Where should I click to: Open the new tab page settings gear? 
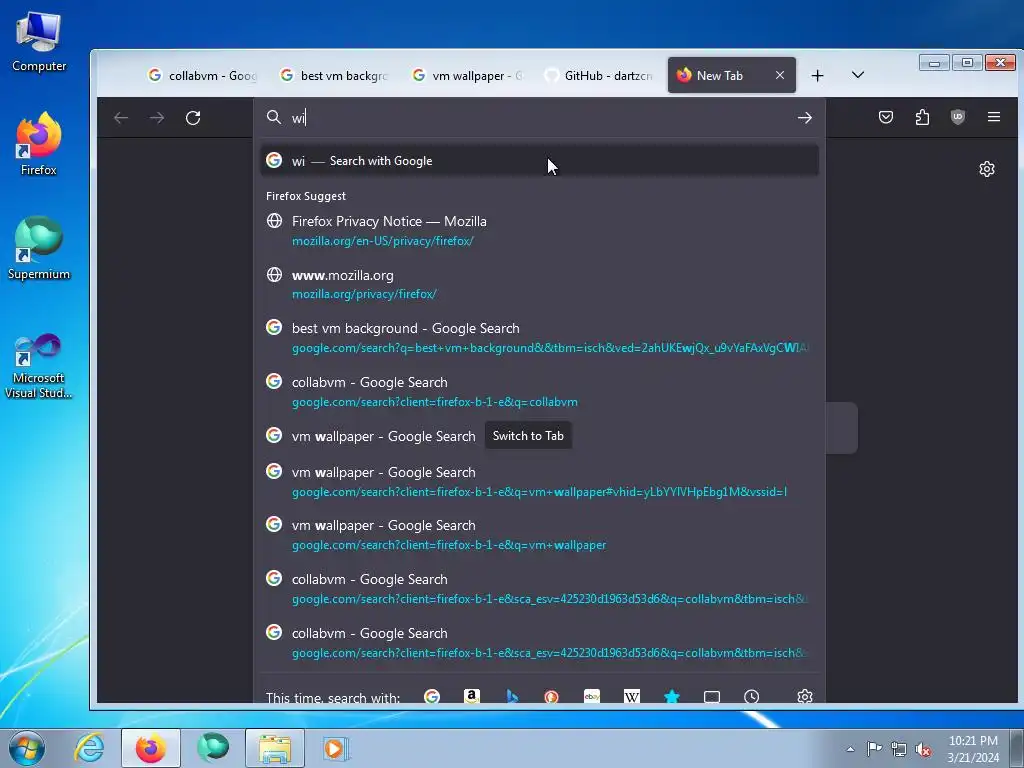coord(987,169)
